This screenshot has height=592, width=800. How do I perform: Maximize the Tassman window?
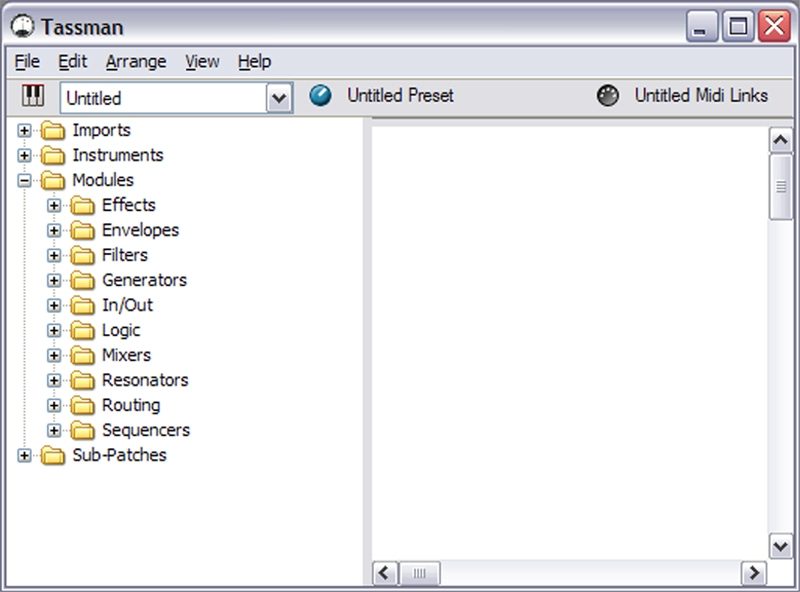click(738, 26)
